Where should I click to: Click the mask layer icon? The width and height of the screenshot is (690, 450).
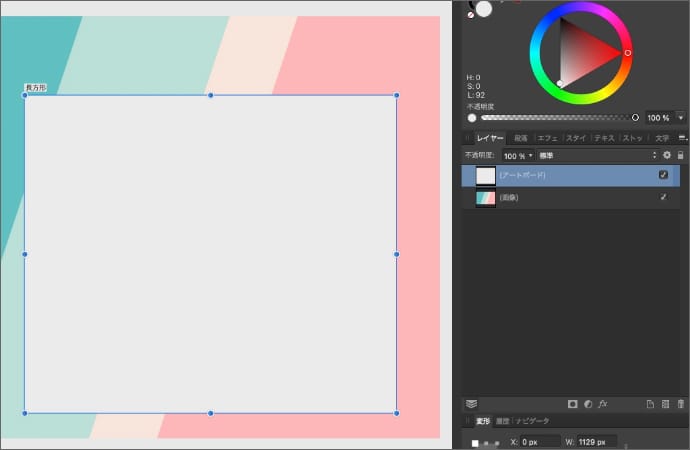click(573, 404)
